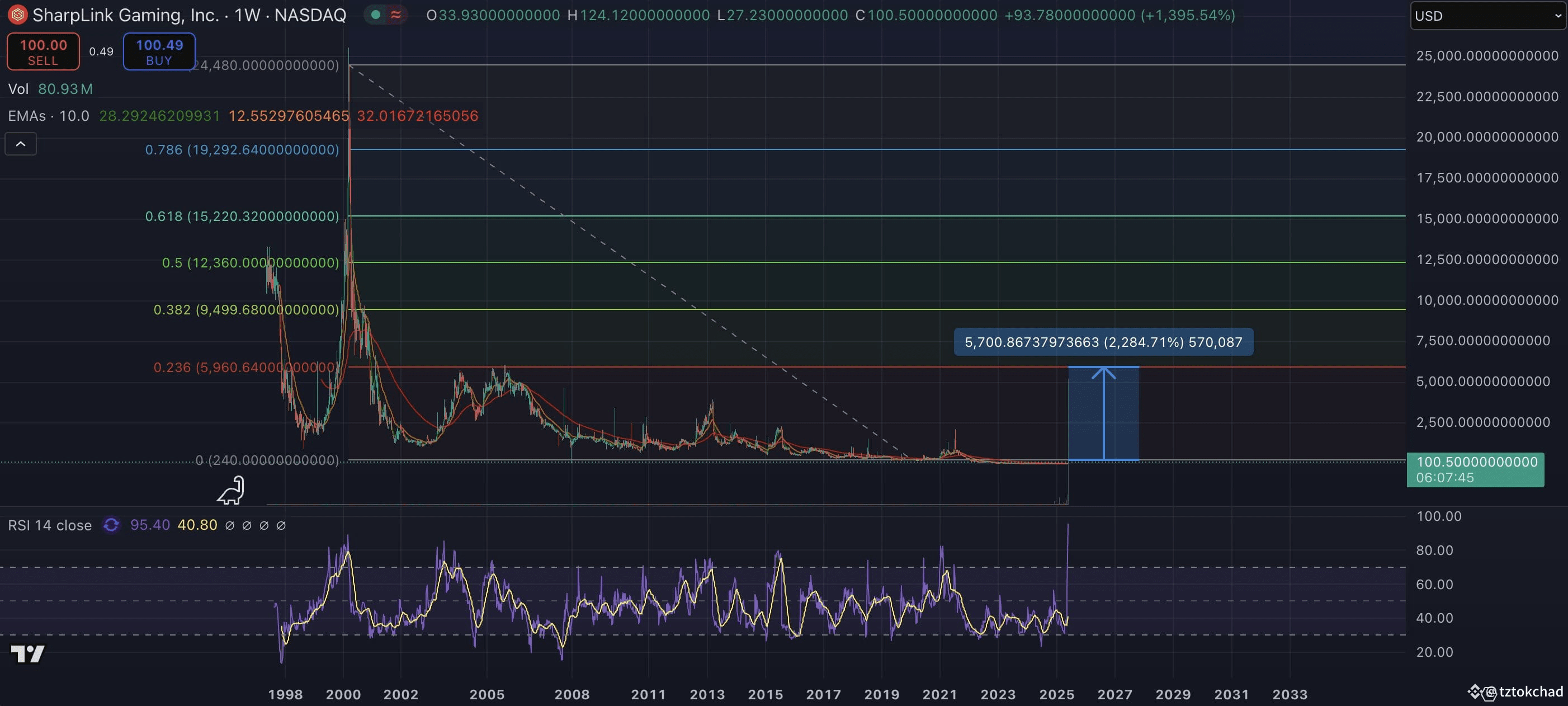Screen dimensions: 1568x706
Task: Select the 0.236 Fibonacci level label
Action: point(244,368)
